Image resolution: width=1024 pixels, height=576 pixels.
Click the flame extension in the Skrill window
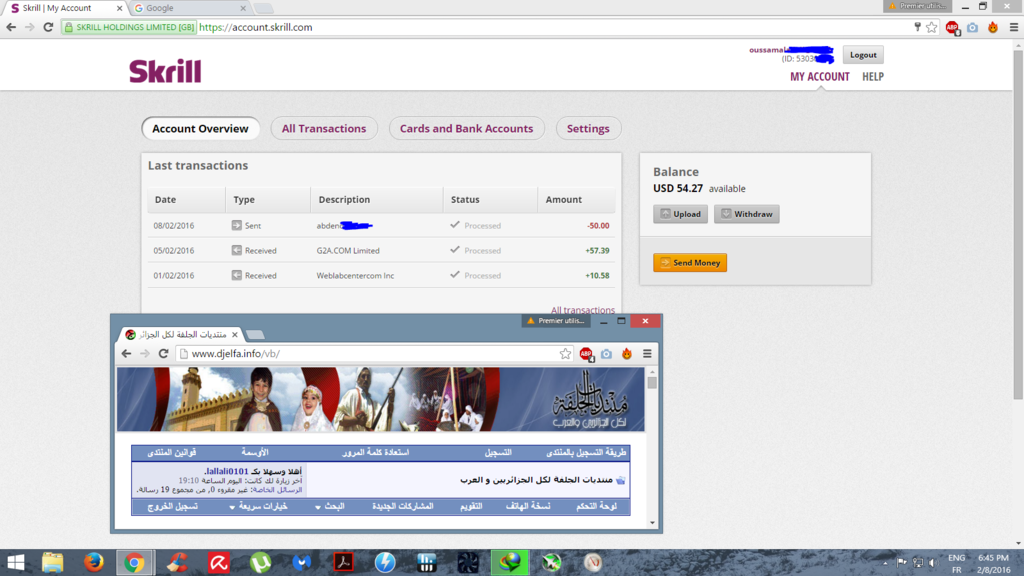coord(993,27)
